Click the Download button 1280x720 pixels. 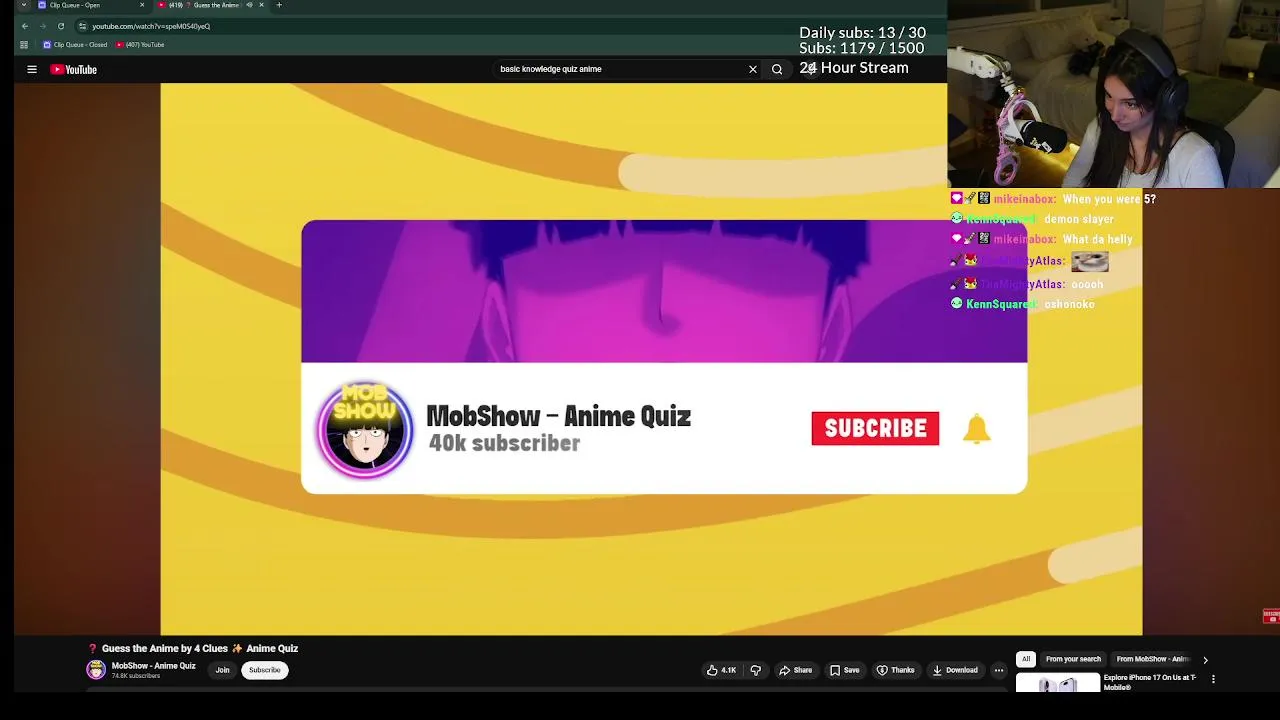(x=954, y=670)
